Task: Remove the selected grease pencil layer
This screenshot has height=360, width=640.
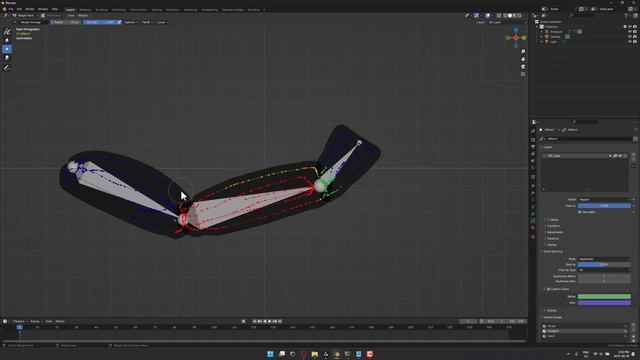Action: click(x=633, y=160)
